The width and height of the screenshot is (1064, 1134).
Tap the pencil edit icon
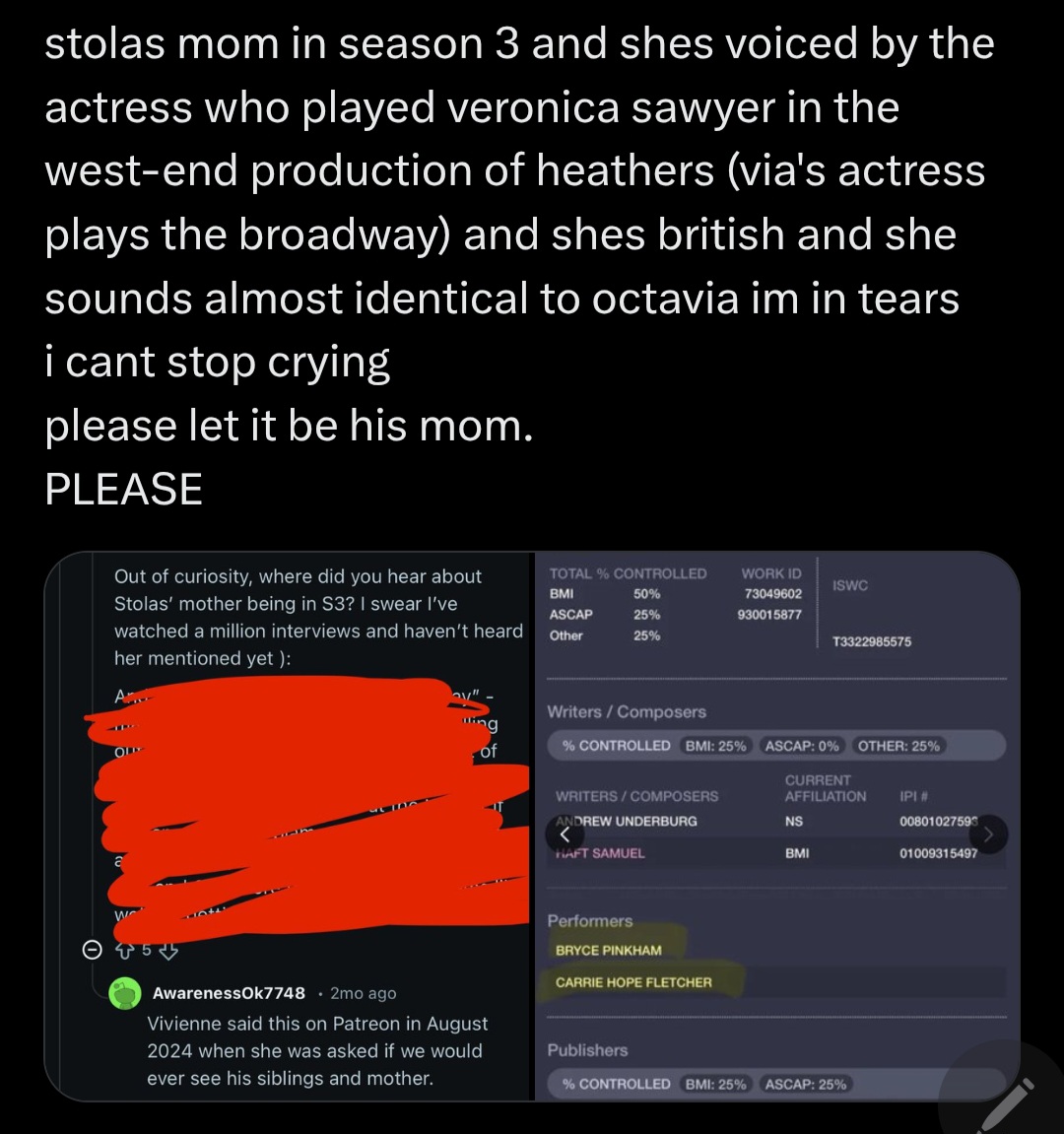point(1008,1103)
